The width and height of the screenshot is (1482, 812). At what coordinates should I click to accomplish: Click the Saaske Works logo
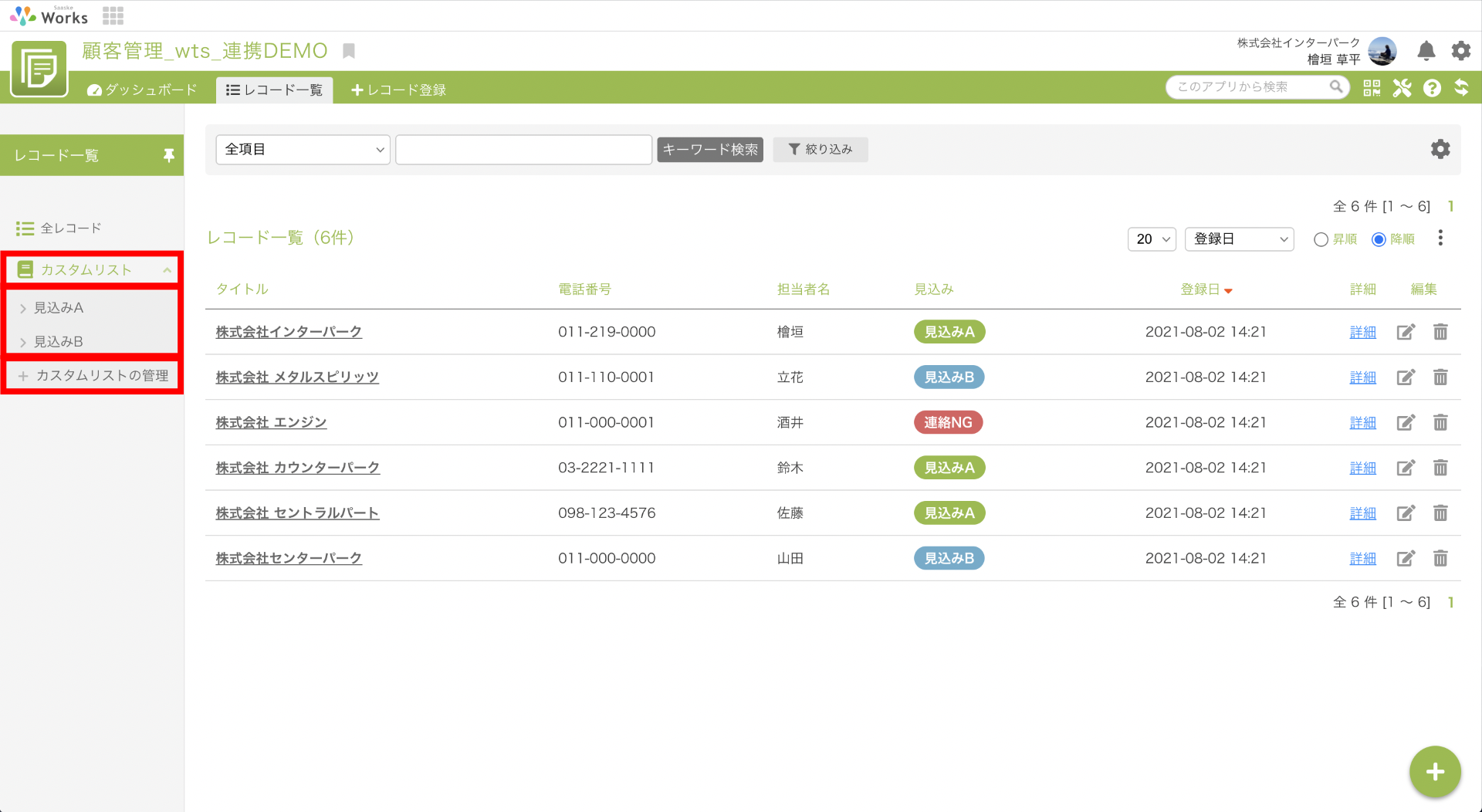click(x=49, y=15)
